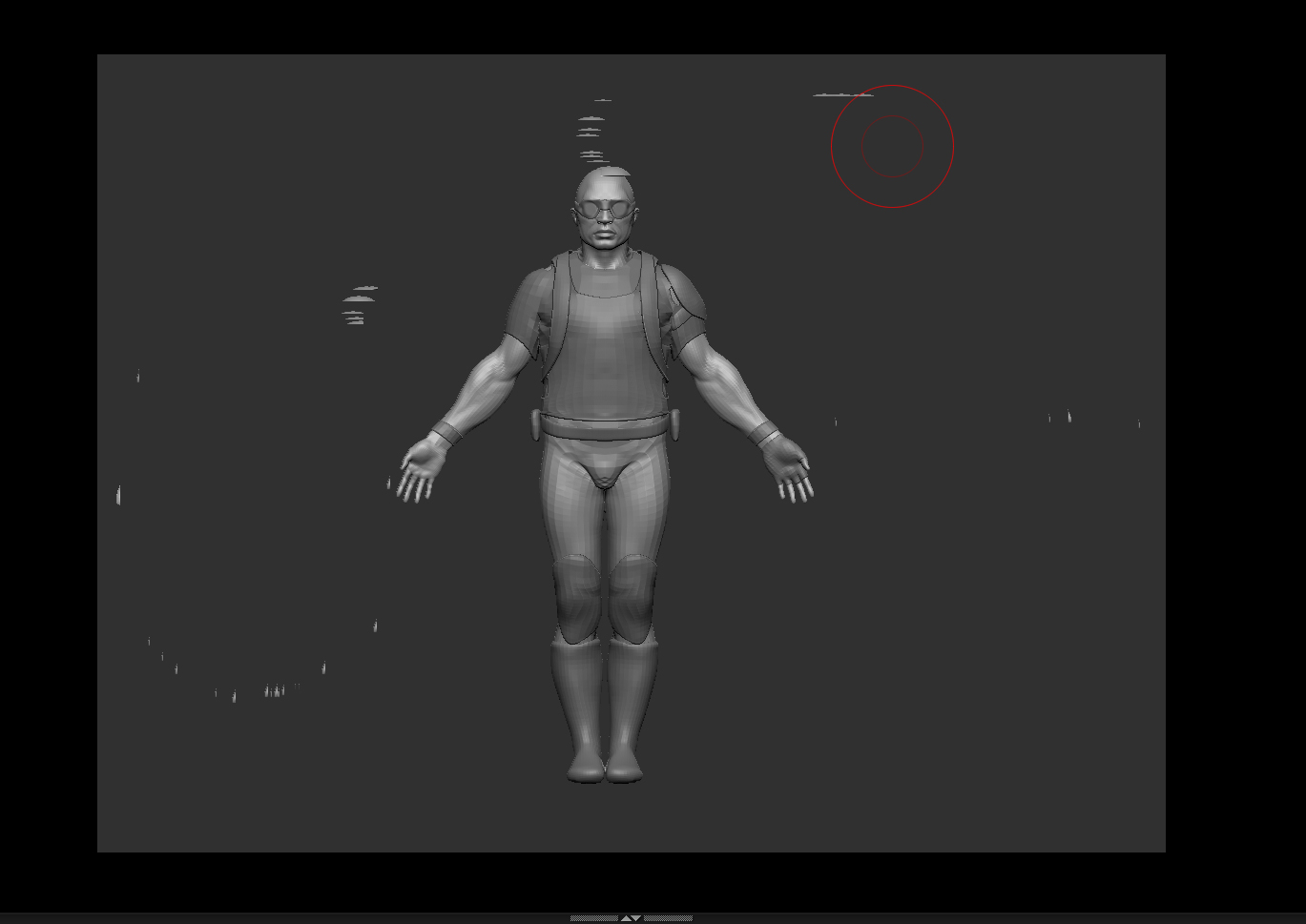Screen dimensions: 1306x924
Task: Click the textured grip right of the divider arrows
Action: [668, 918]
